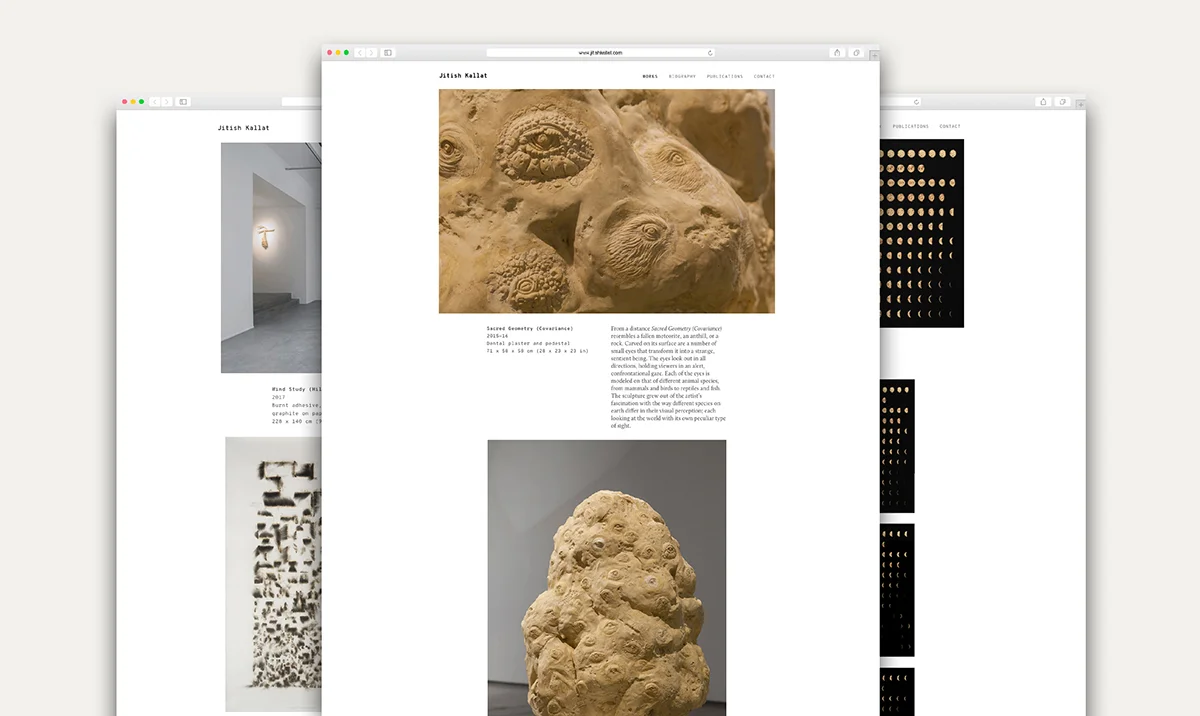The image size is (1200, 716).
Task: Open PUBLICATIONS in right rear window navigation
Action: click(911, 127)
